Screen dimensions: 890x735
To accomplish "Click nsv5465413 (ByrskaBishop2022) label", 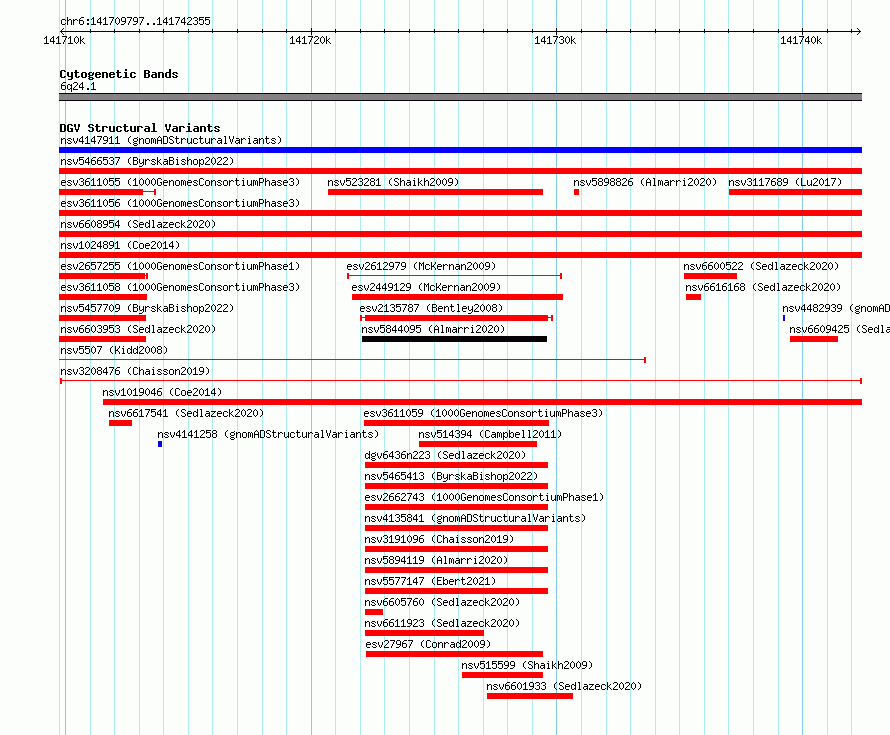I will 451,476.
